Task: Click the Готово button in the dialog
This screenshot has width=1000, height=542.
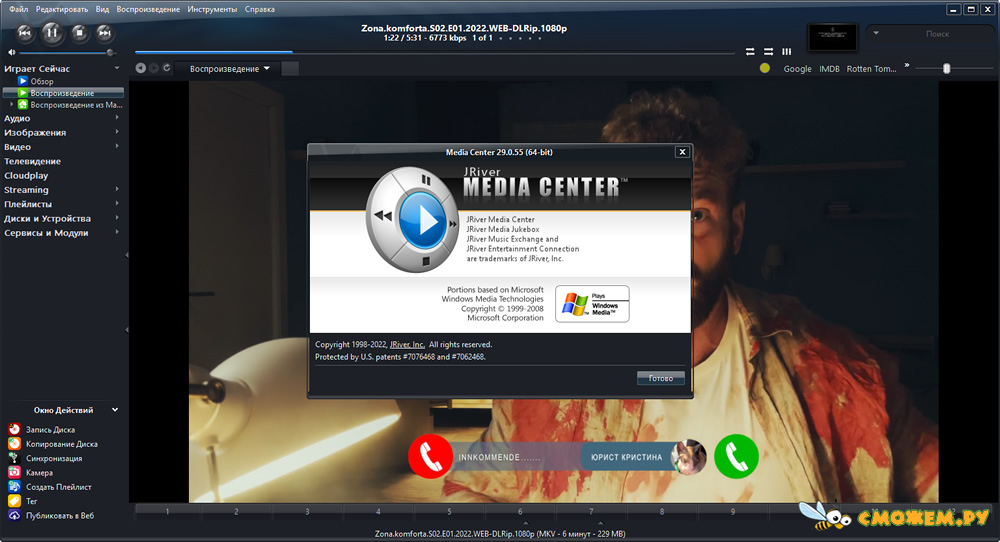Action: 661,378
